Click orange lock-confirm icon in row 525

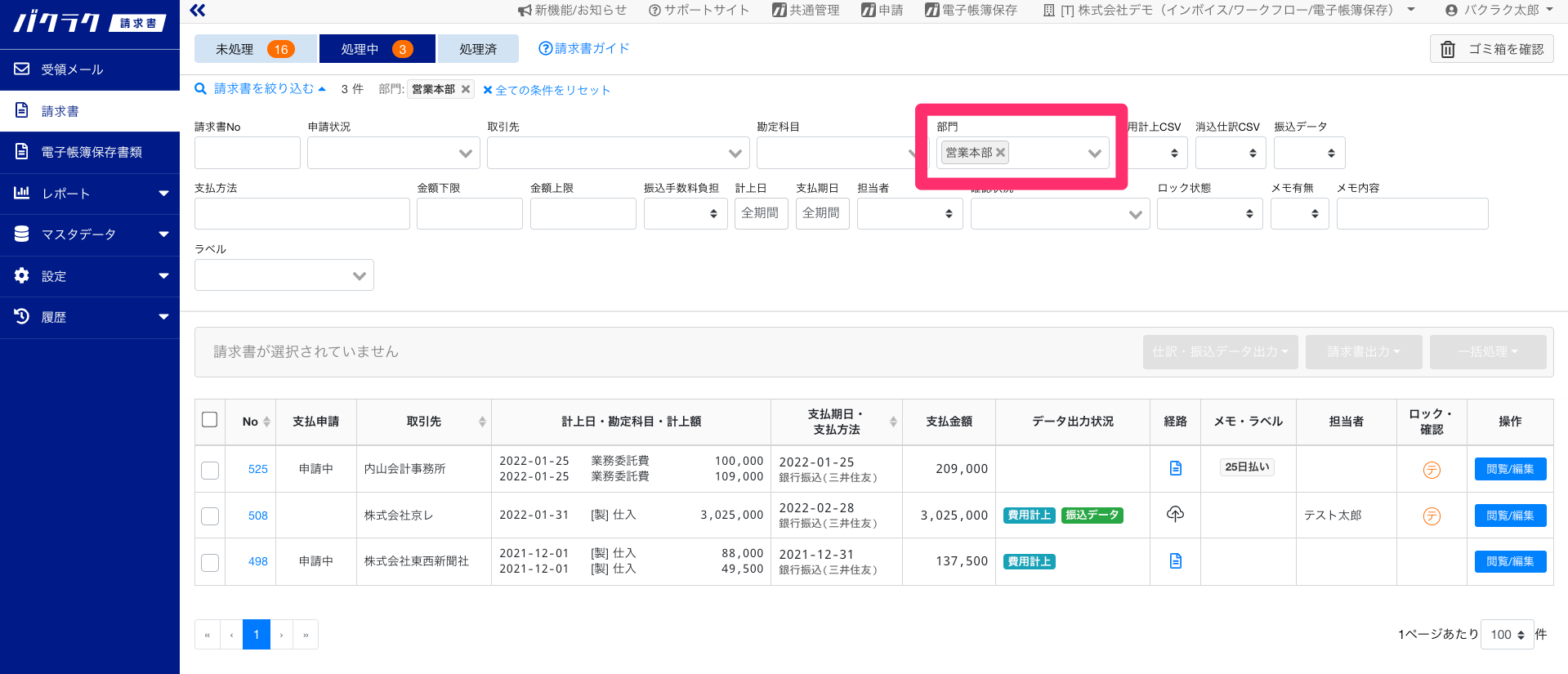1431,470
